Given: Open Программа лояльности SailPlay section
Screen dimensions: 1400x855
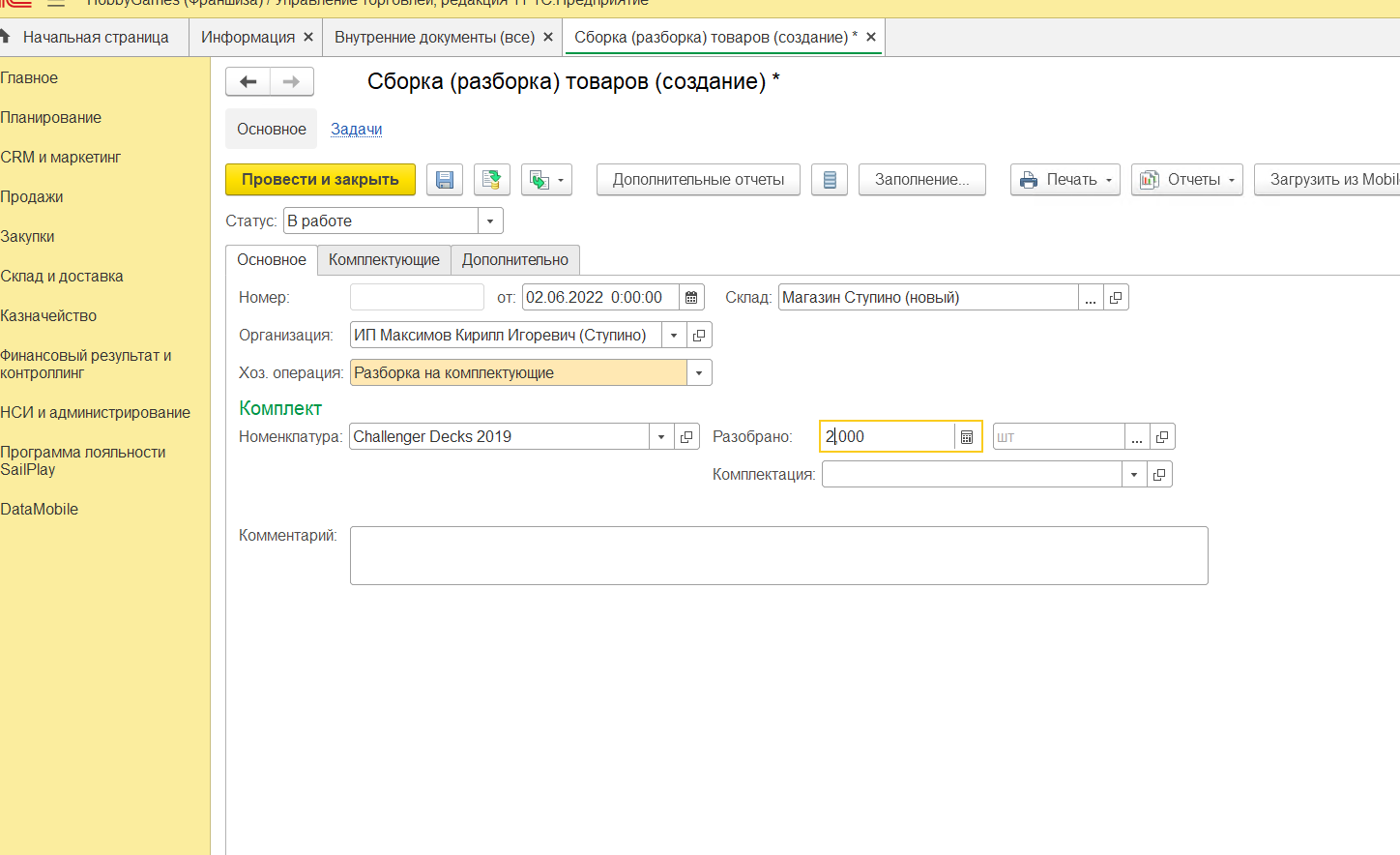Looking at the screenshot, I should 83,461.
